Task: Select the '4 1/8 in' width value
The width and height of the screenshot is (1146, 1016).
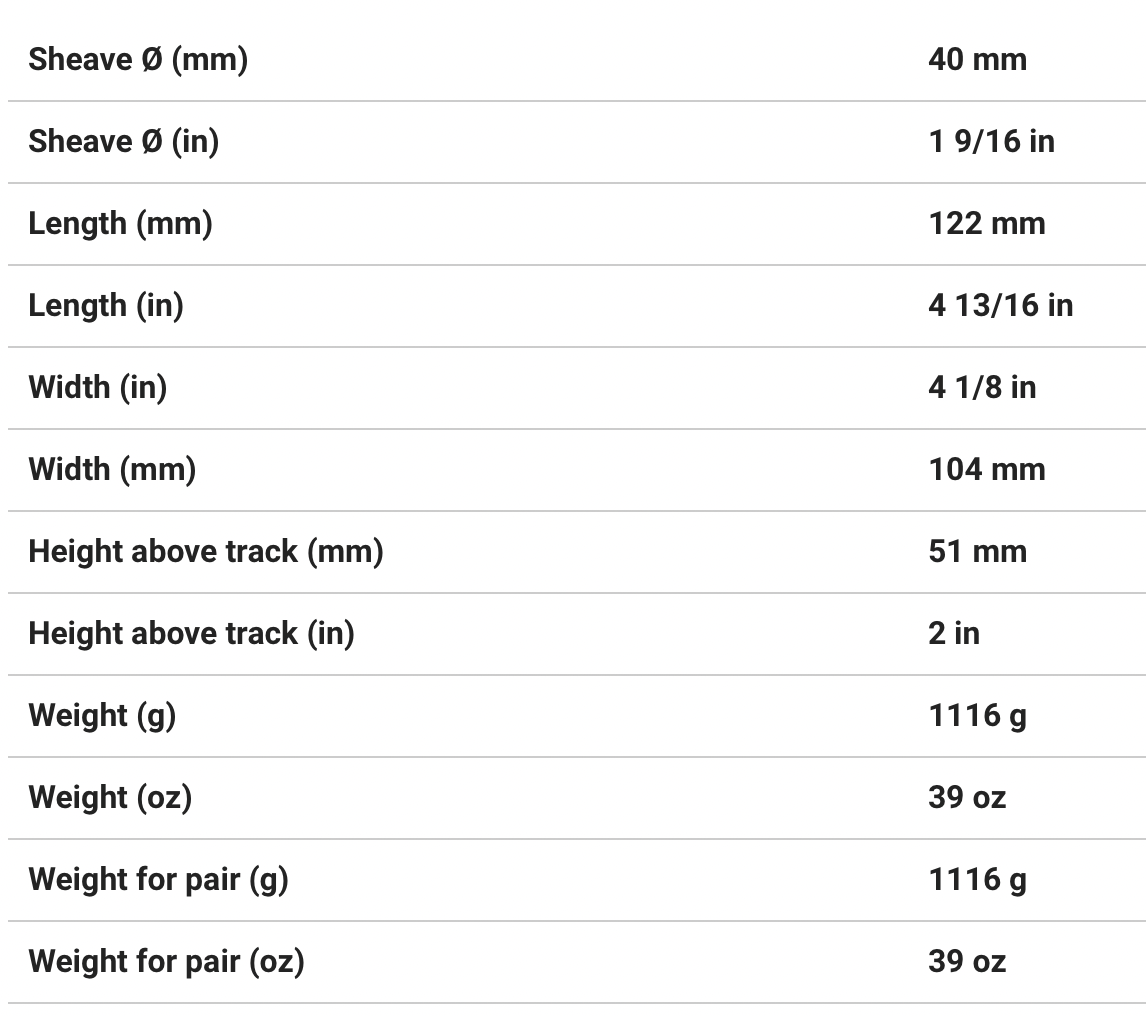Action: click(x=982, y=388)
